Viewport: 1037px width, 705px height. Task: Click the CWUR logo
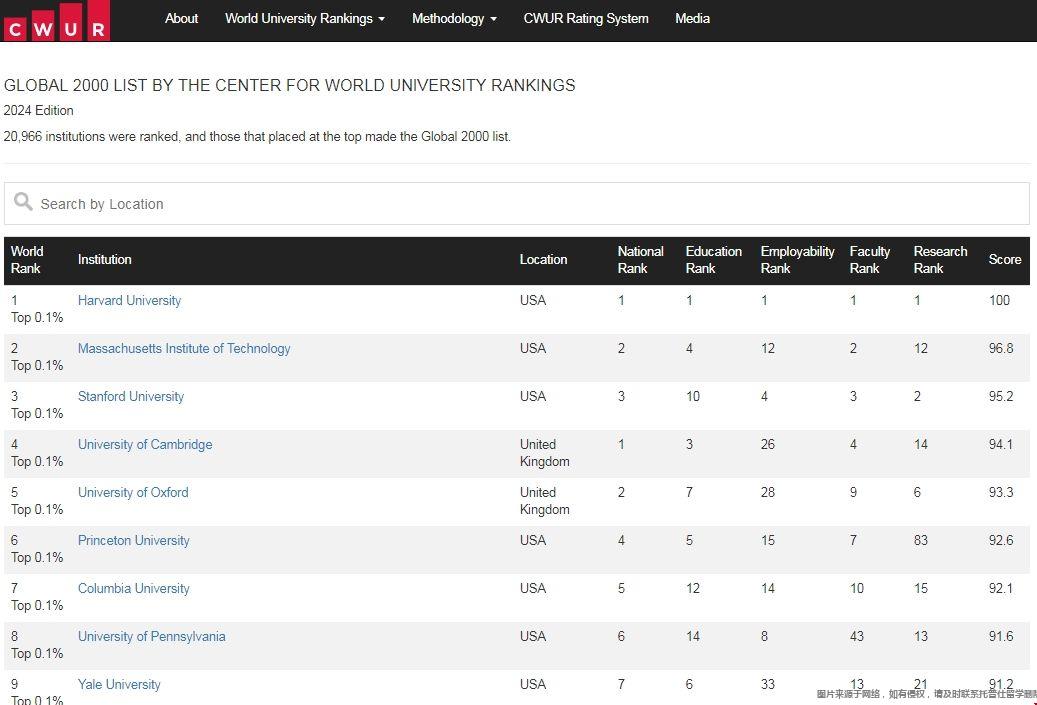point(55,21)
